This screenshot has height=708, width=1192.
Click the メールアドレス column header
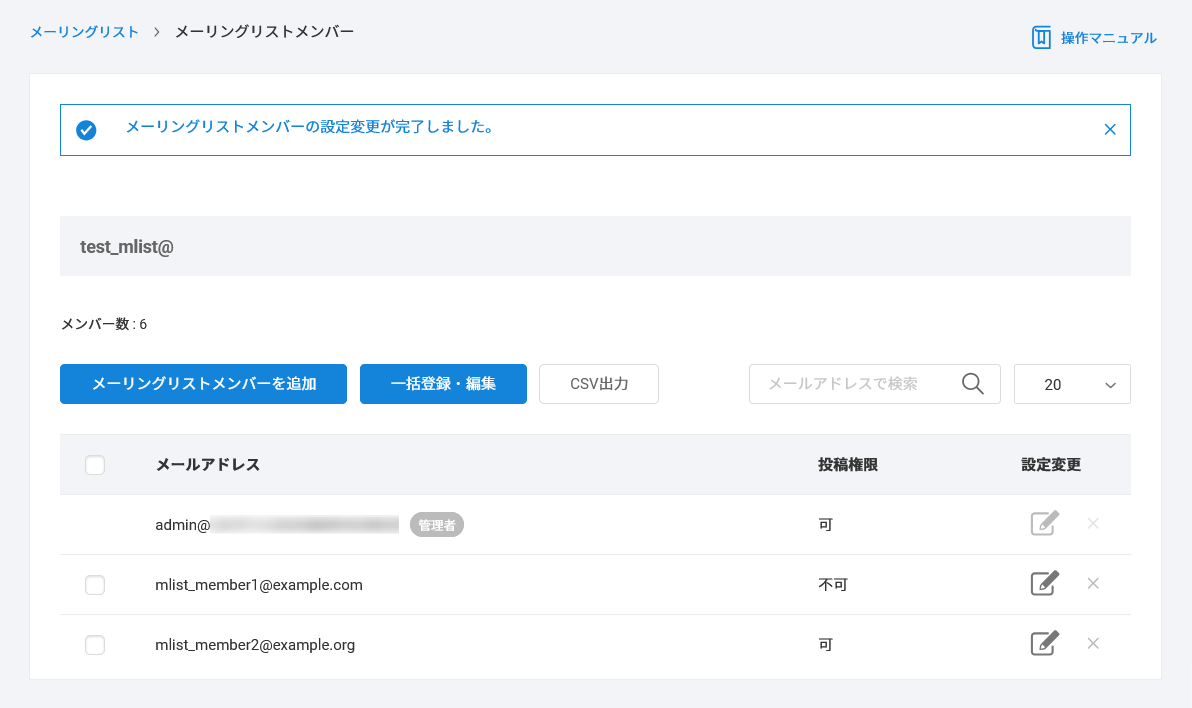coord(207,465)
